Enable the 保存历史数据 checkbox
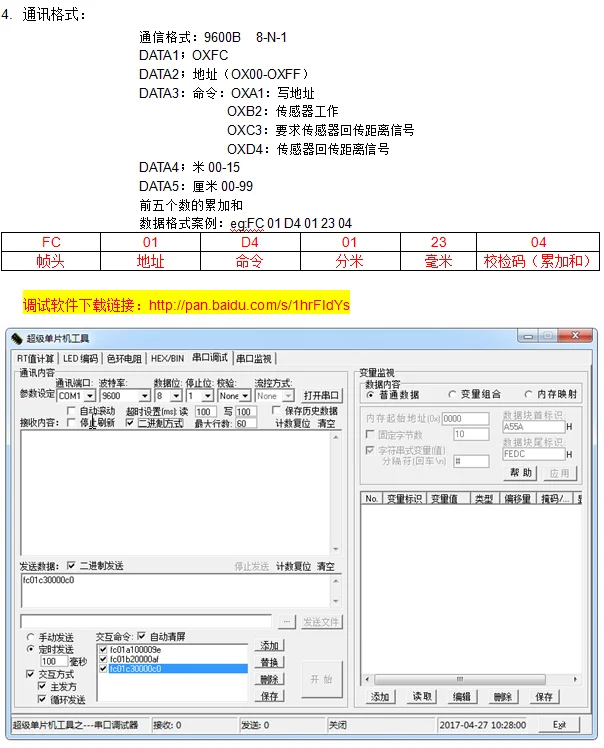 pos(276,410)
